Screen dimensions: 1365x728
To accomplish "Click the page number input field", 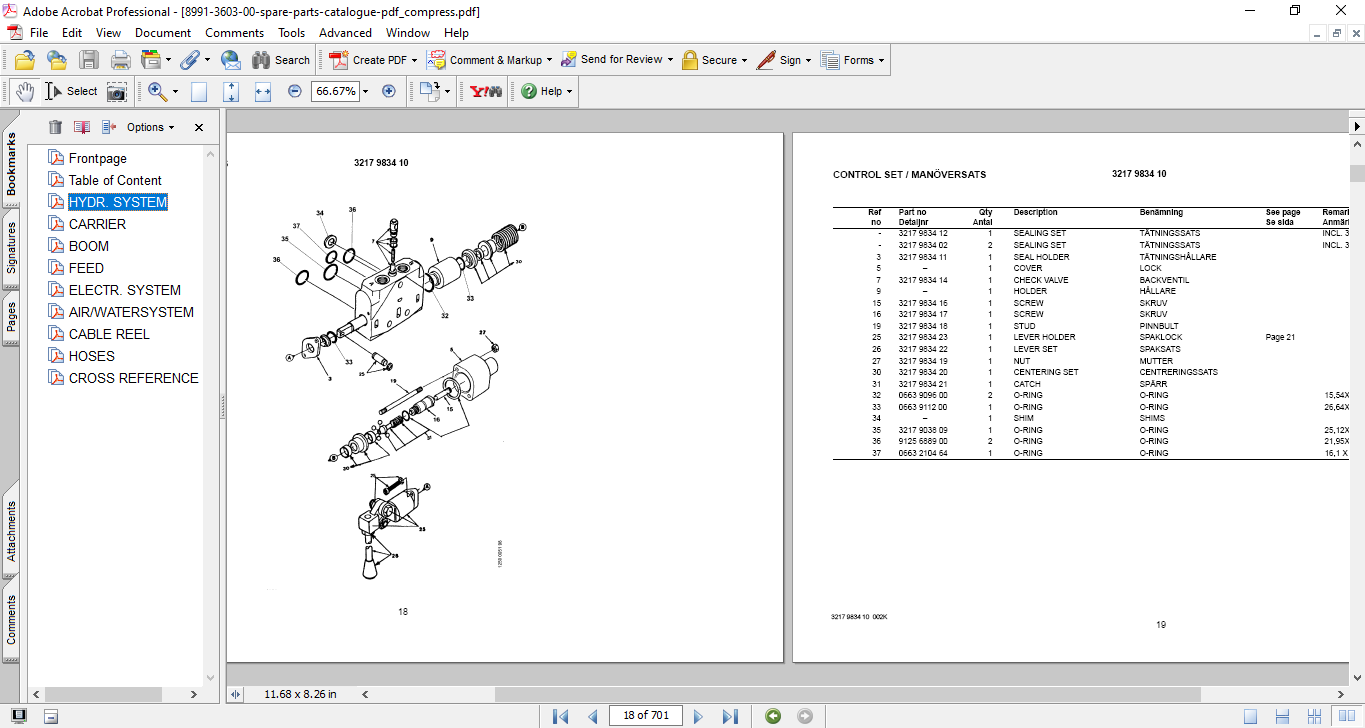I will pos(646,715).
